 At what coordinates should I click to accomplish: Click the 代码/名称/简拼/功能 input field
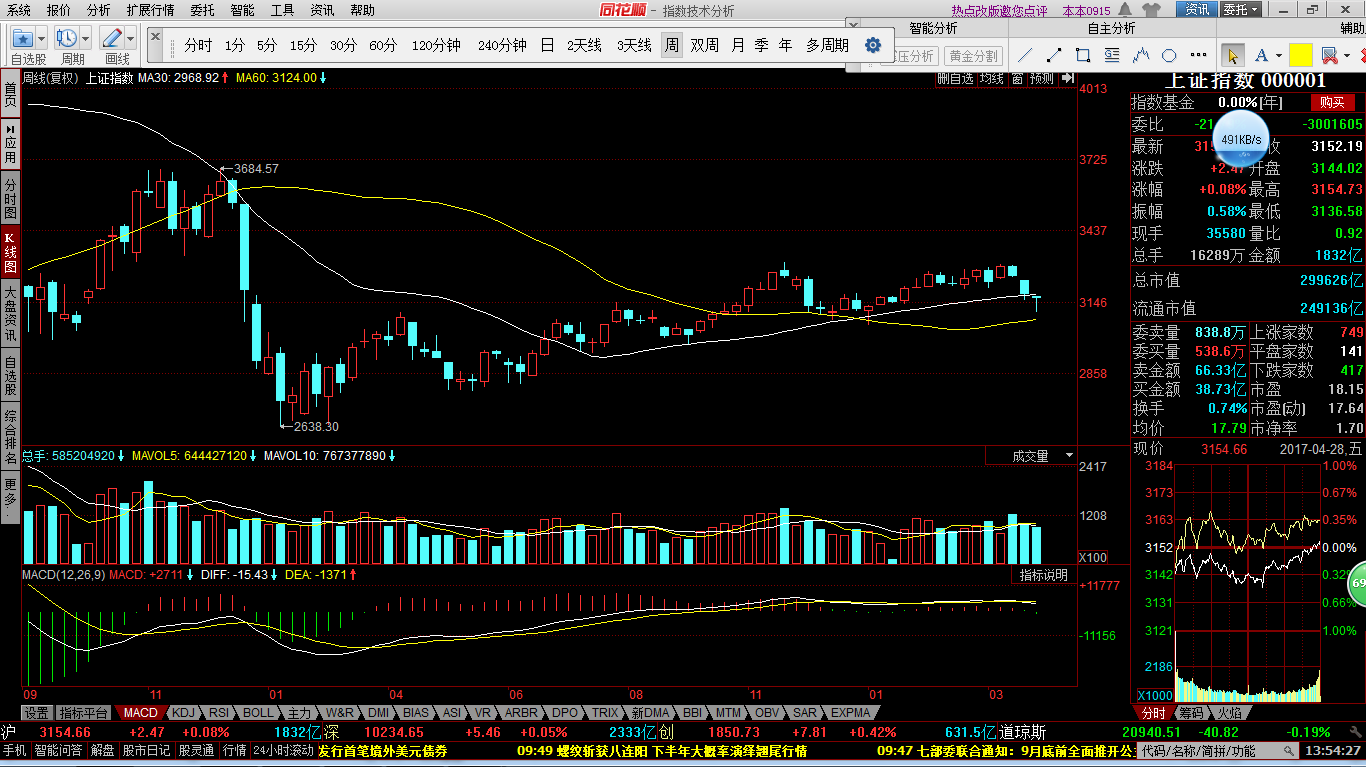click(1220, 750)
